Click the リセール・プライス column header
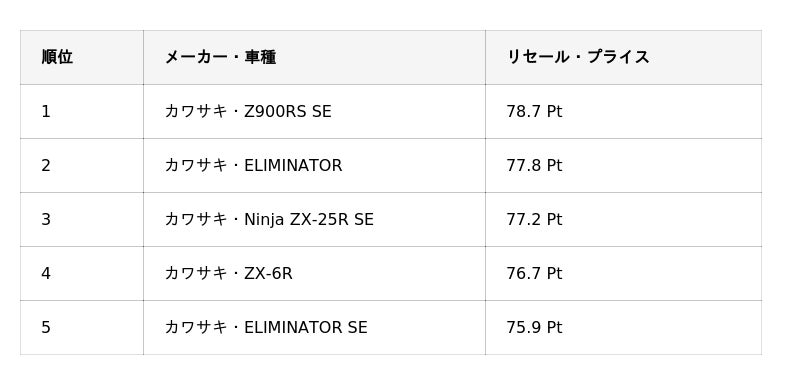The height and width of the screenshot is (385, 800). point(623,57)
